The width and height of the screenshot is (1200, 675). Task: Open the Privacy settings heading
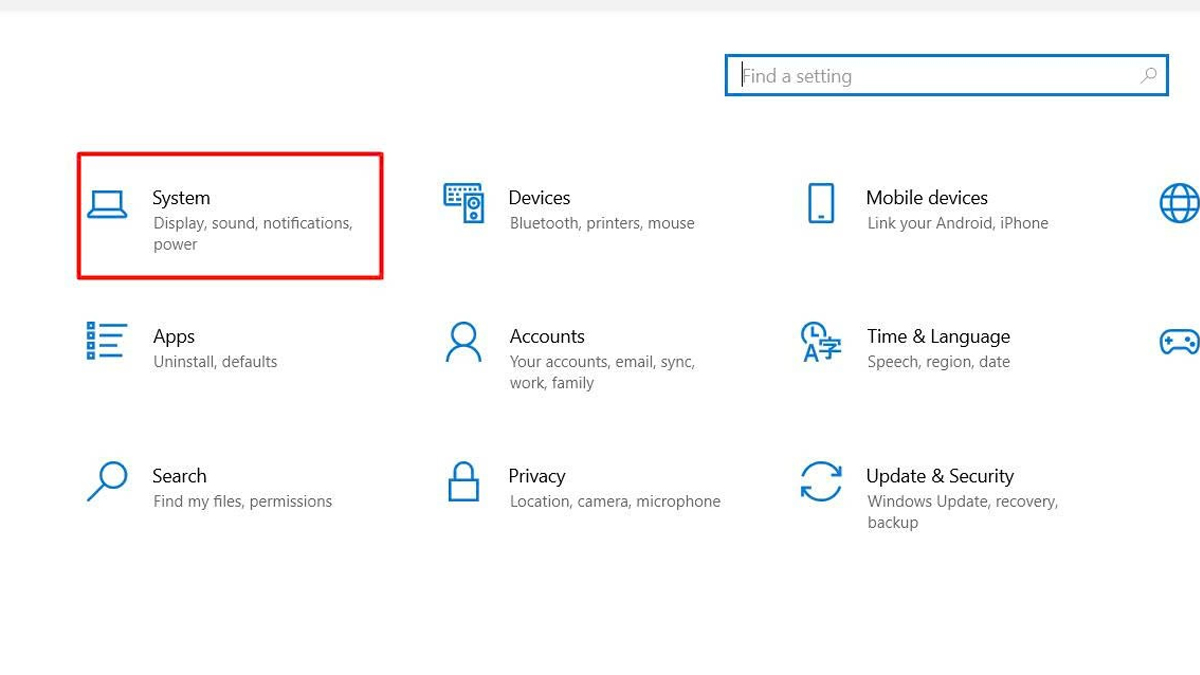pyautogui.click(x=537, y=476)
